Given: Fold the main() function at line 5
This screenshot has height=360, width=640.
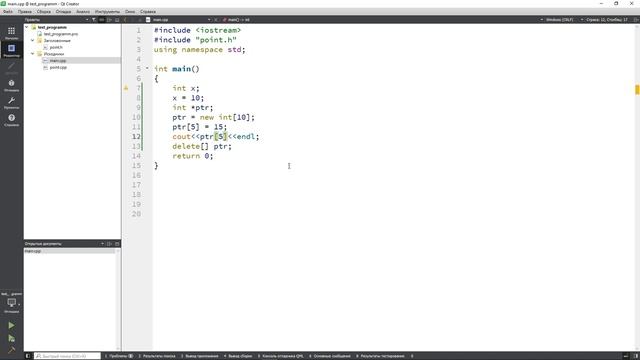Looking at the screenshot, I should pyautogui.click(x=147, y=69).
